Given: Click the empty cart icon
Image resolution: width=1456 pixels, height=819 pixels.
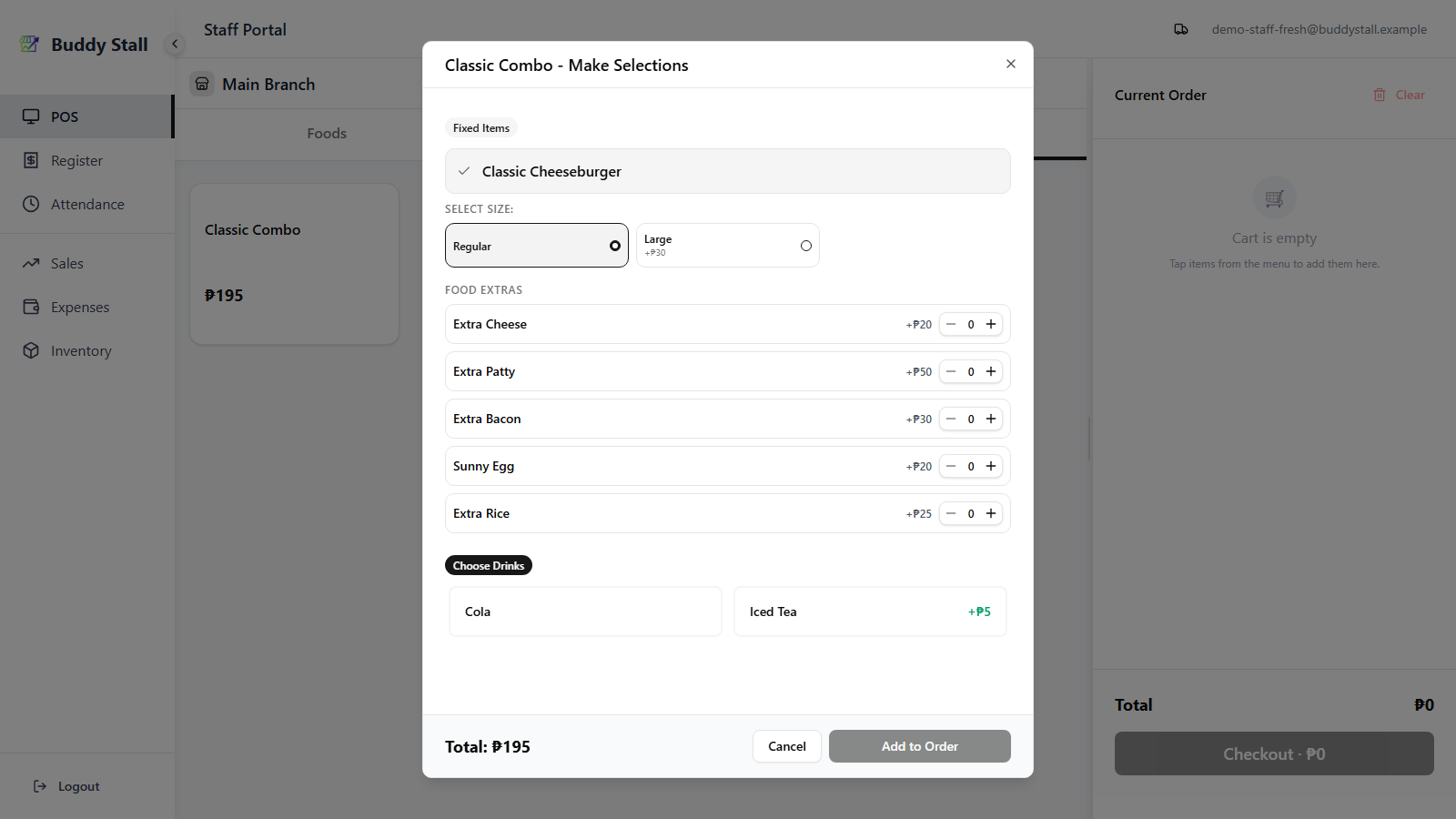Looking at the screenshot, I should coord(1275,197).
